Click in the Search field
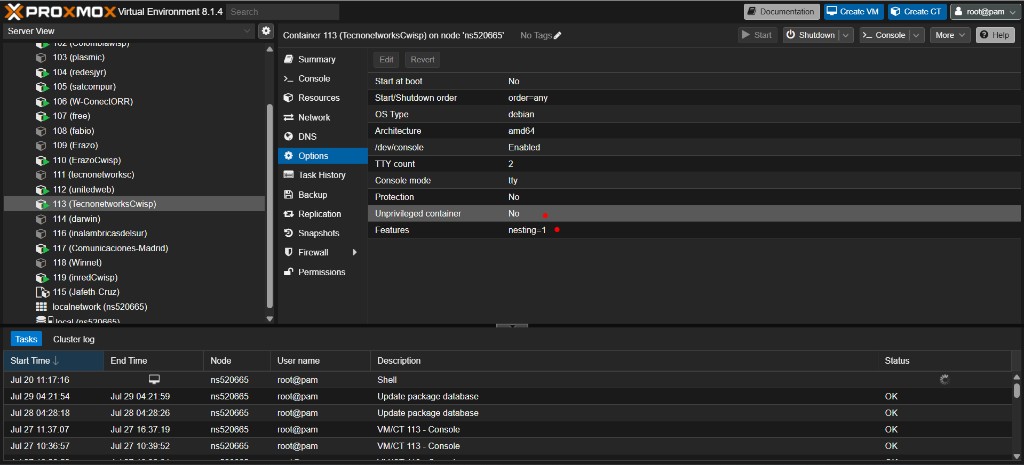Image resolution: width=1024 pixels, height=465 pixels. pos(283,12)
